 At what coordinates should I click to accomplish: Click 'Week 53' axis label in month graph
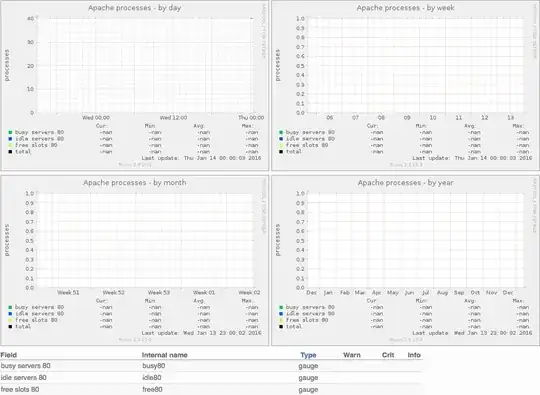(159, 293)
